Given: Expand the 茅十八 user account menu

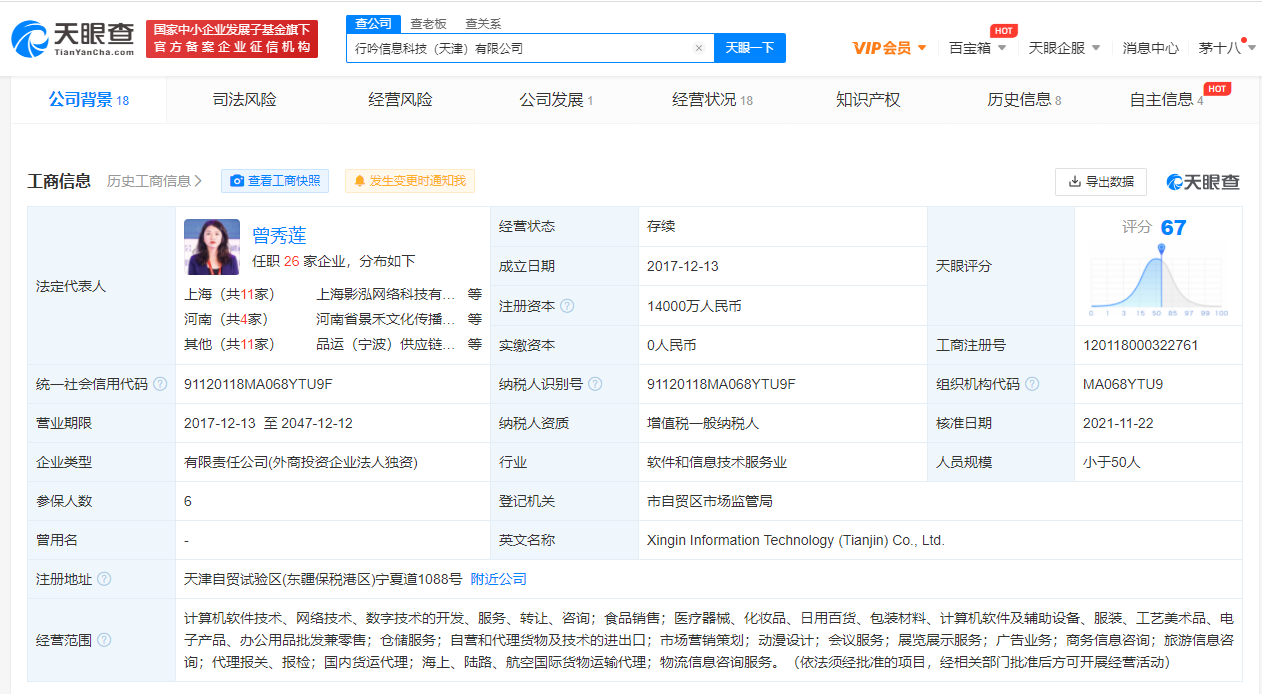Looking at the screenshot, I should coord(1225,48).
